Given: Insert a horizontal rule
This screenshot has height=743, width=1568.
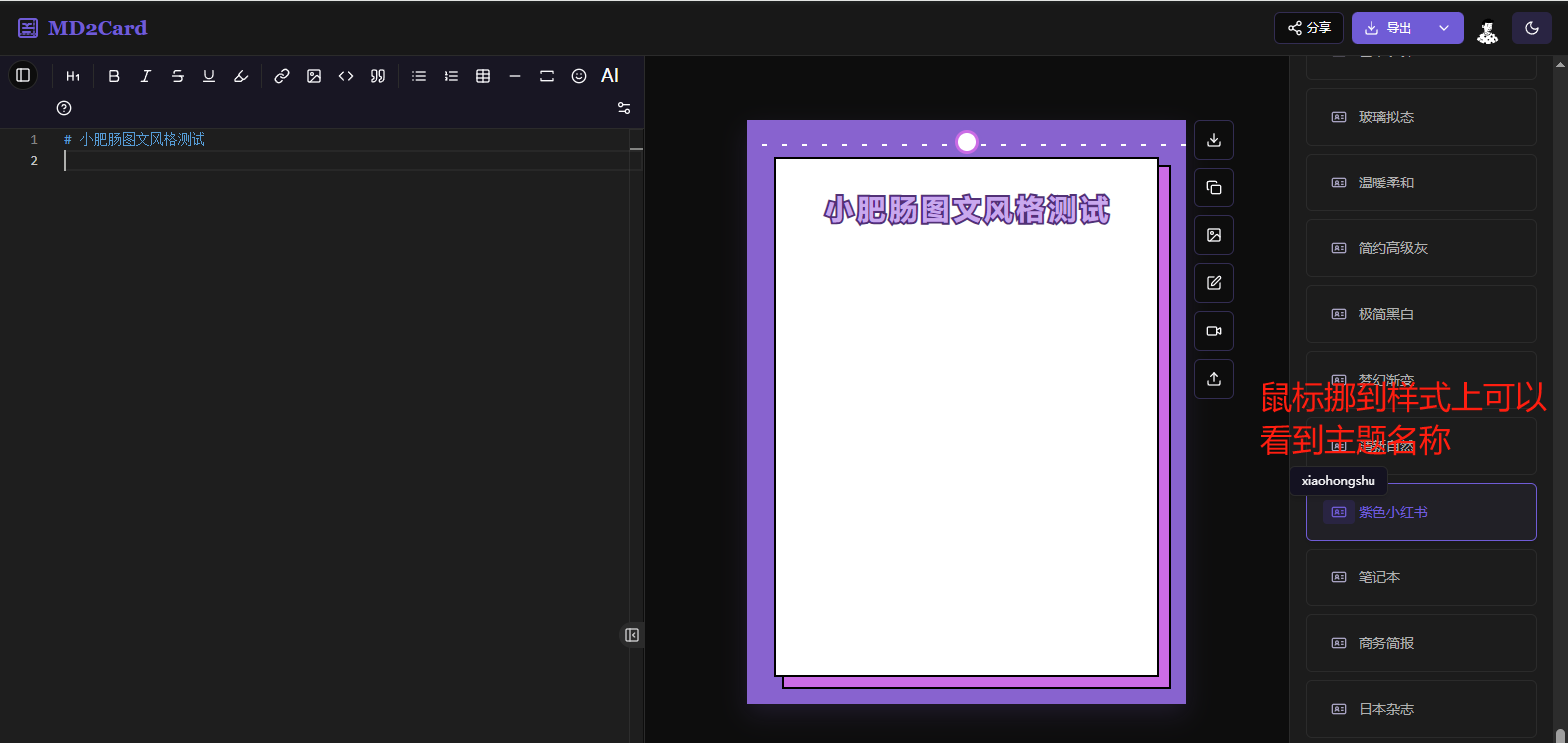Looking at the screenshot, I should 515,76.
